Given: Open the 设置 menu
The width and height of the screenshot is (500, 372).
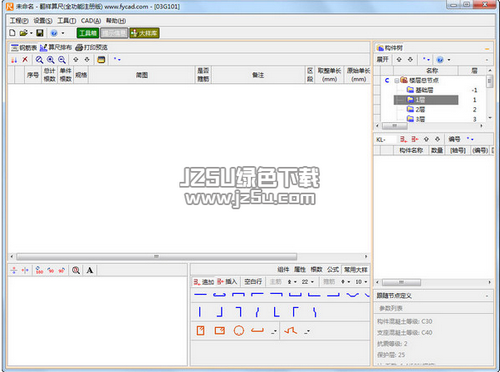Looking at the screenshot, I should pos(43,21).
